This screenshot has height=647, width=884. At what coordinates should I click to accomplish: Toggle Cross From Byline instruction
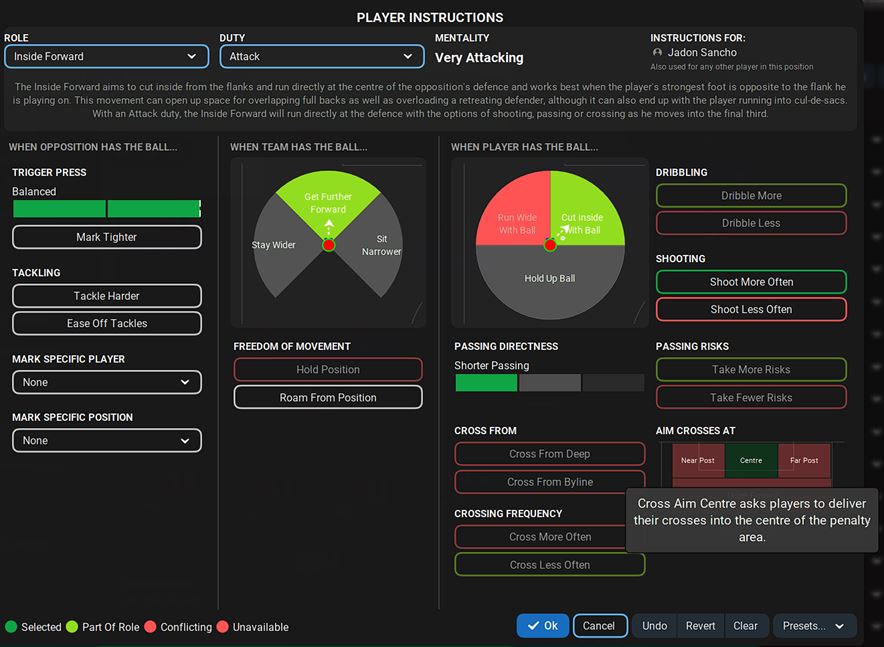[x=550, y=482]
